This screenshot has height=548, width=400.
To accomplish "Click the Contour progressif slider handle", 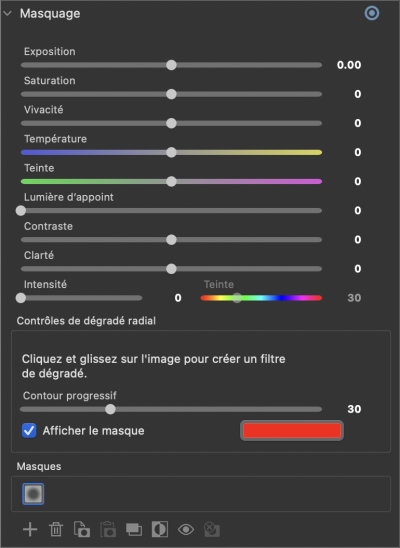I will [x=110, y=409].
